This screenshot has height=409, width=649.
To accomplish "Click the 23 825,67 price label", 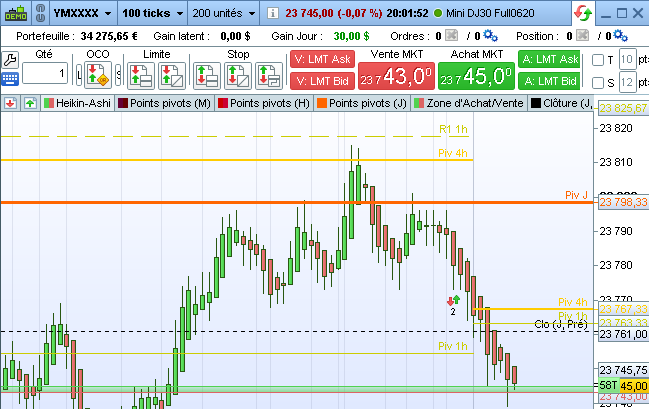I will click(x=623, y=108).
